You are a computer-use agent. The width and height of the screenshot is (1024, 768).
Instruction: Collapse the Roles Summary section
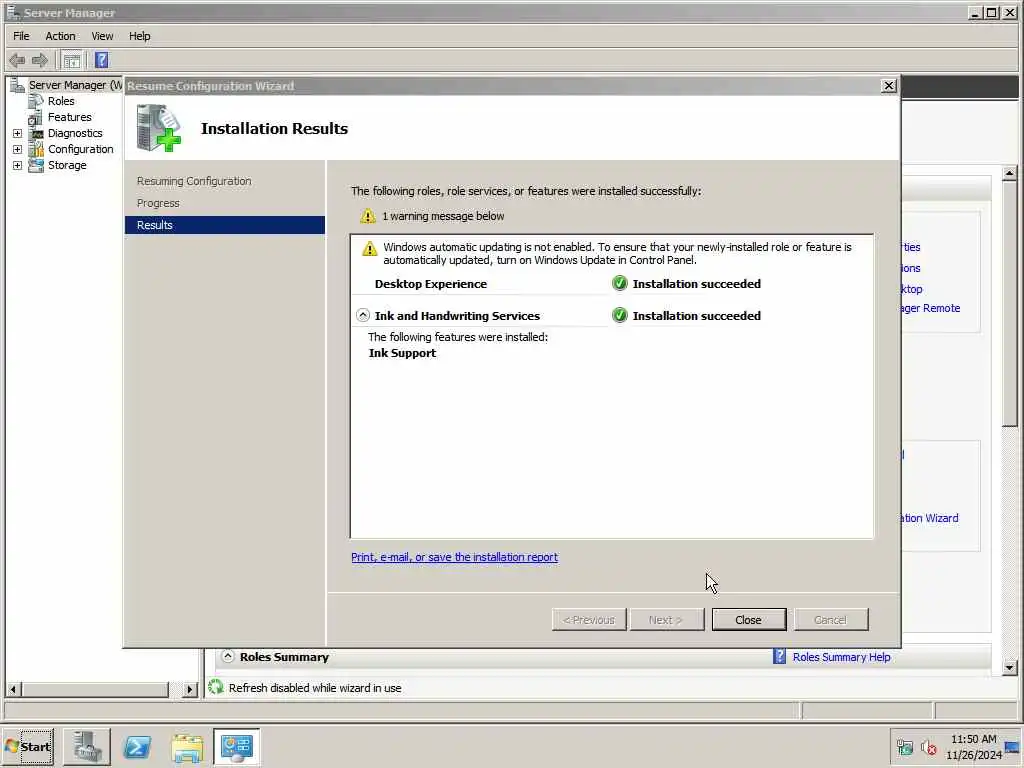(x=227, y=656)
